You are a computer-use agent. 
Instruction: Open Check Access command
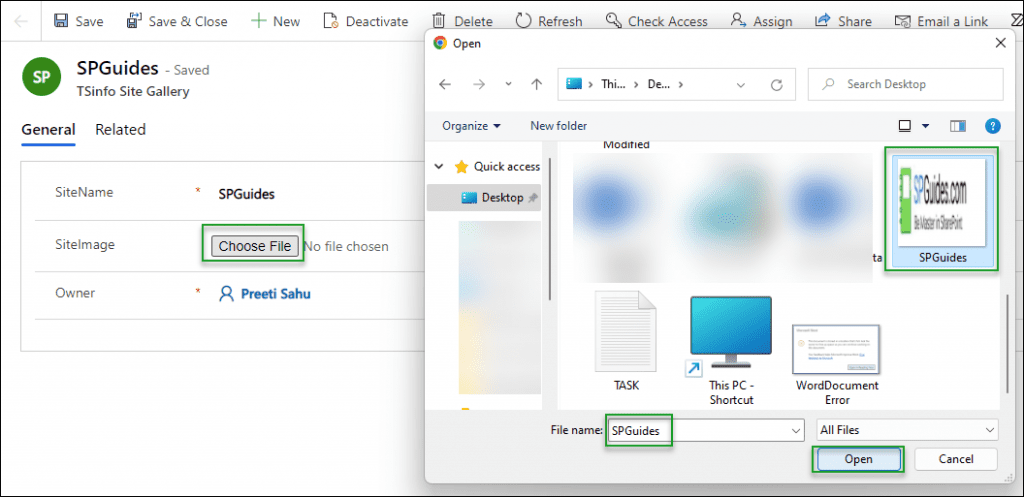(656, 21)
